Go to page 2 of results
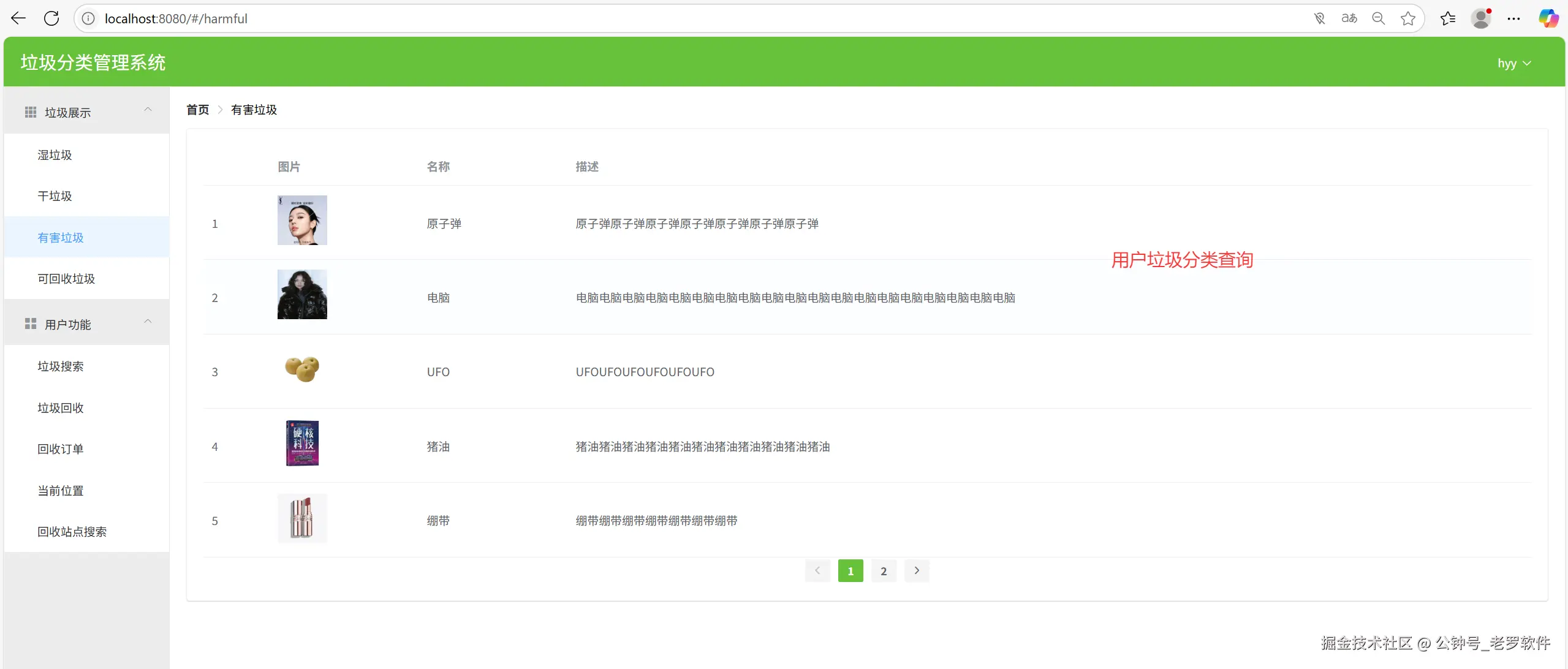The width and height of the screenshot is (1568, 669). [x=883, y=570]
